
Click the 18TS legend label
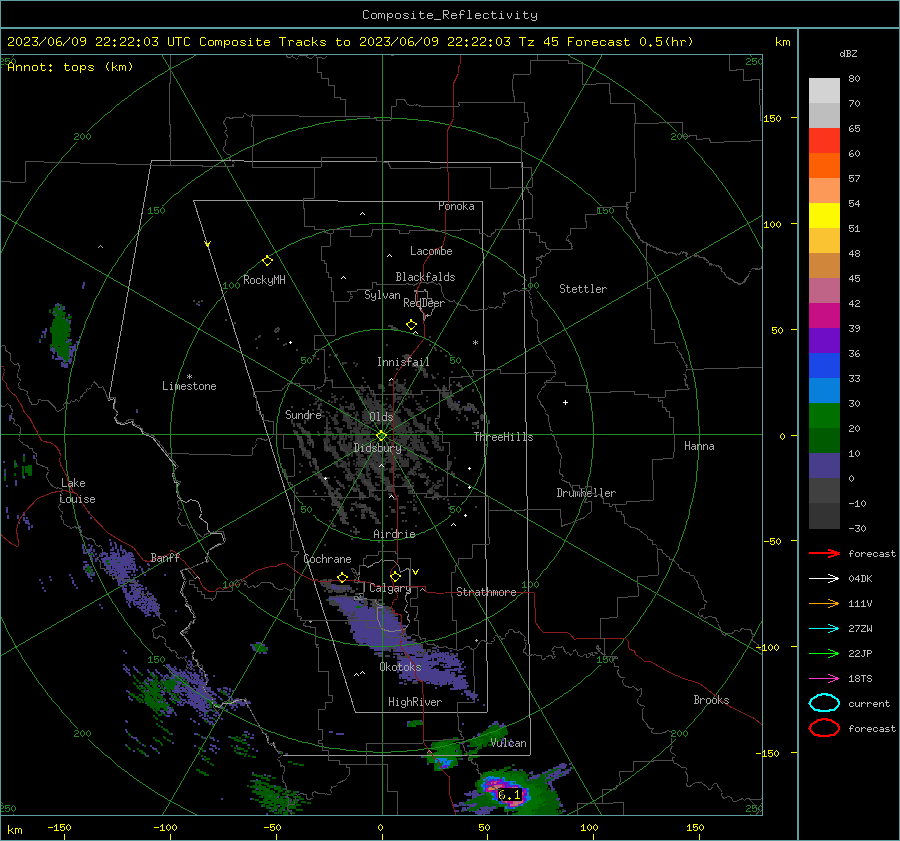pos(860,679)
